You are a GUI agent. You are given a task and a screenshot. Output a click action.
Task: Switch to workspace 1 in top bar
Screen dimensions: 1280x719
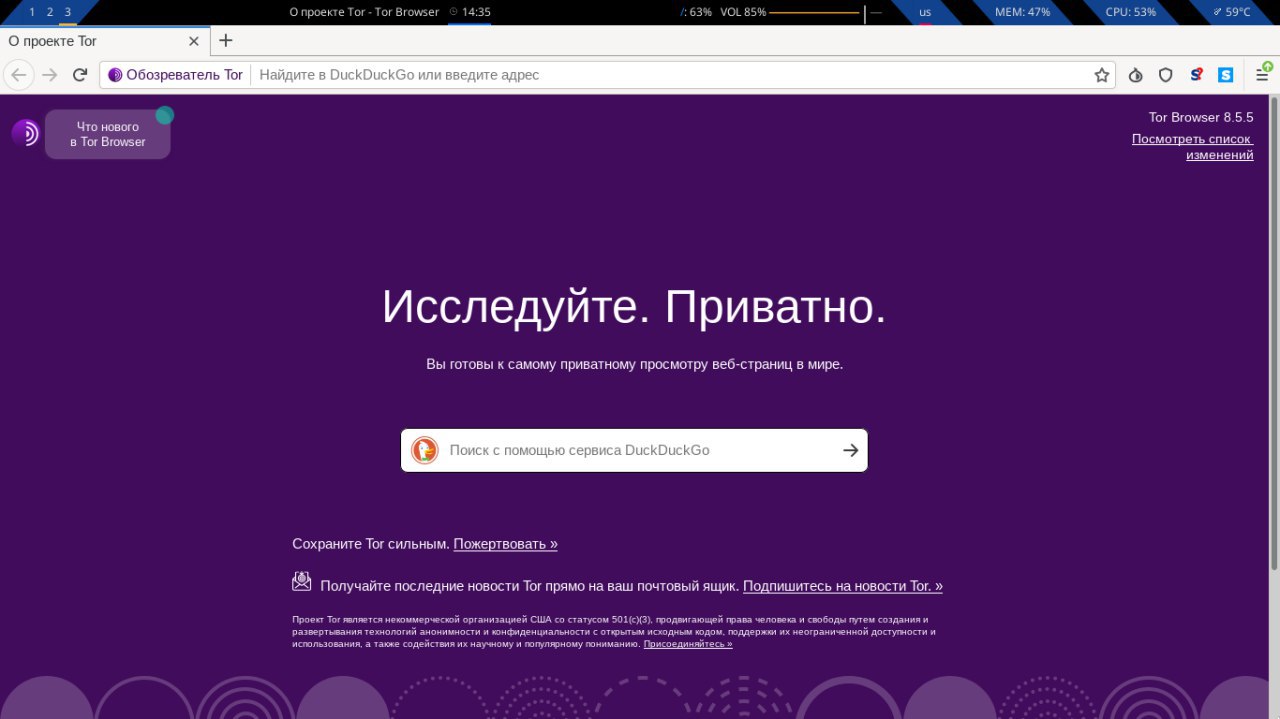click(32, 12)
